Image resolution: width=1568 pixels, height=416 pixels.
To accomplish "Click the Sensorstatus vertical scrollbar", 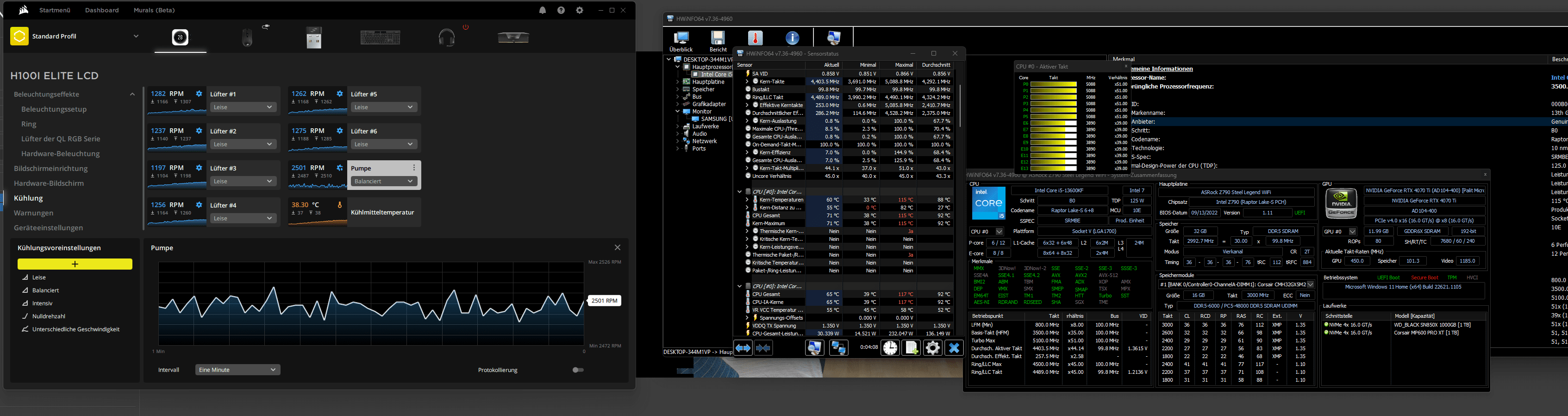I will [x=959, y=106].
